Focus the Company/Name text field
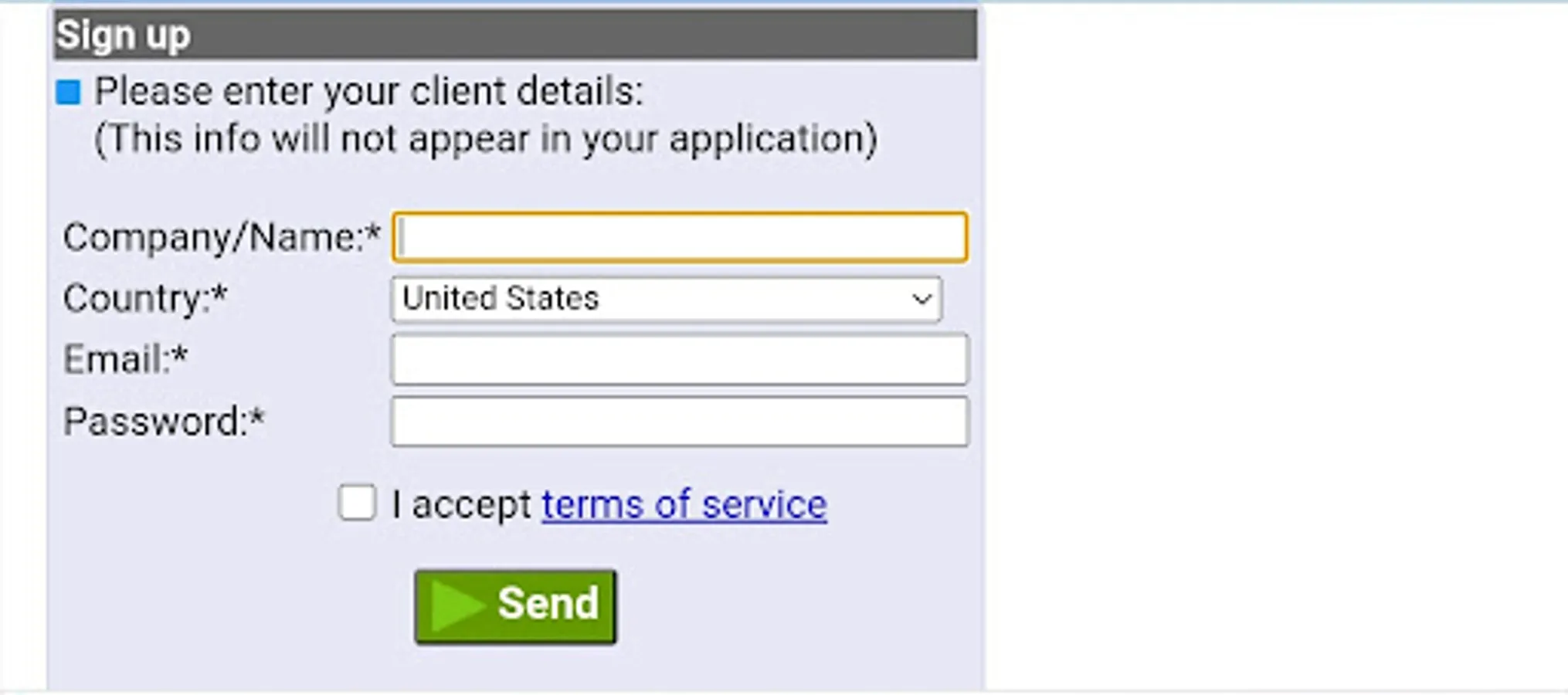Image resolution: width=1568 pixels, height=695 pixels. pos(679,237)
